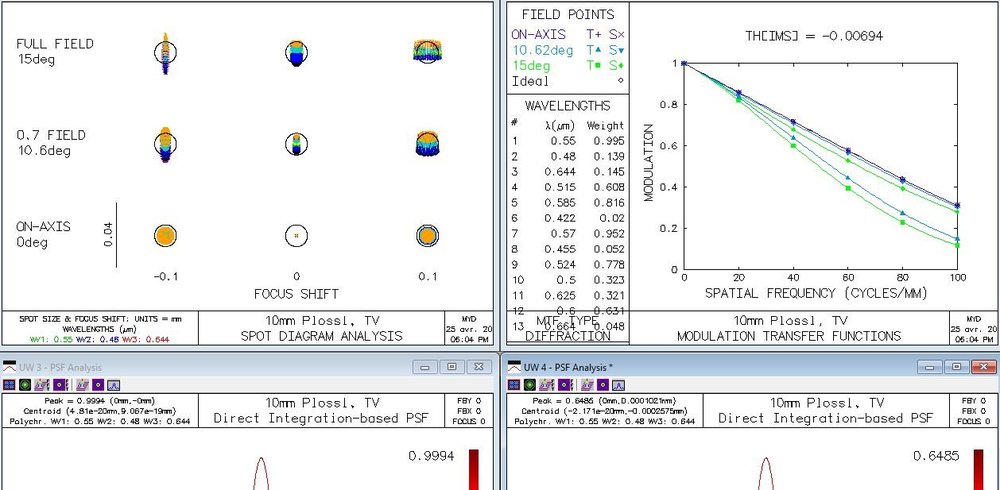
Task: Select the purple spot-with-scale-bar icon in UW 4 toolbar
Action: tap(565, 385)
